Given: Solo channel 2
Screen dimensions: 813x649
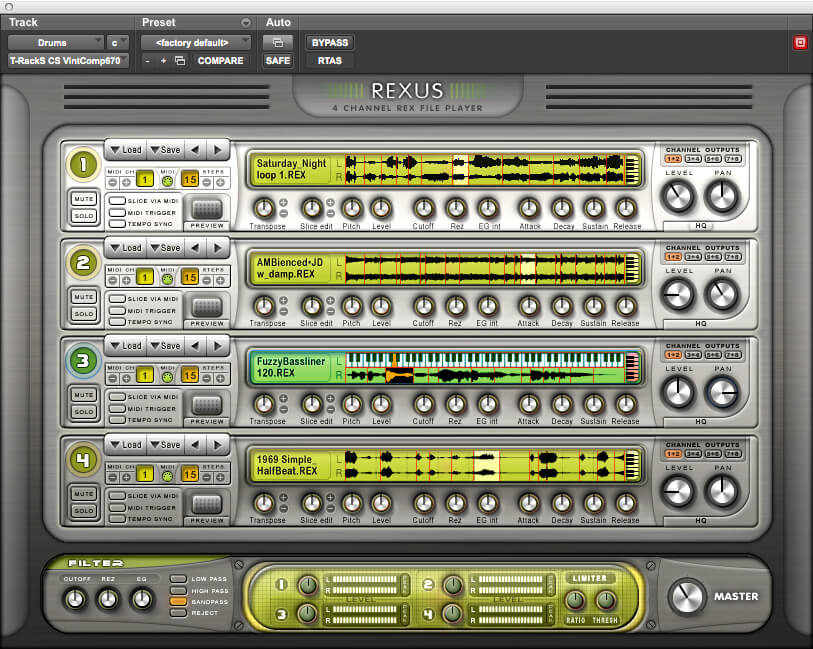Looking at the screenshot, I should coord(84,314).
